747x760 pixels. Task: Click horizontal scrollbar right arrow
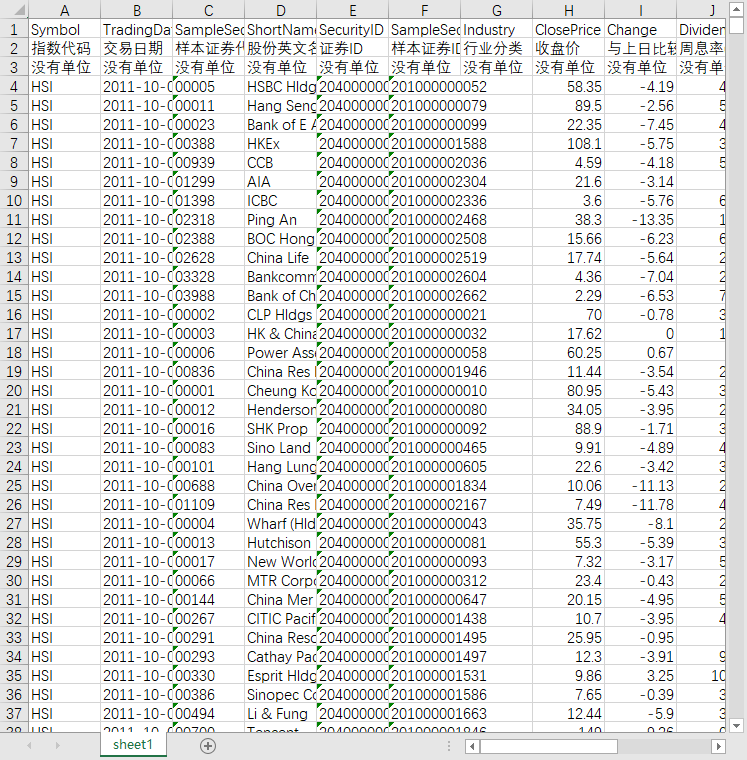pos(718,746)
